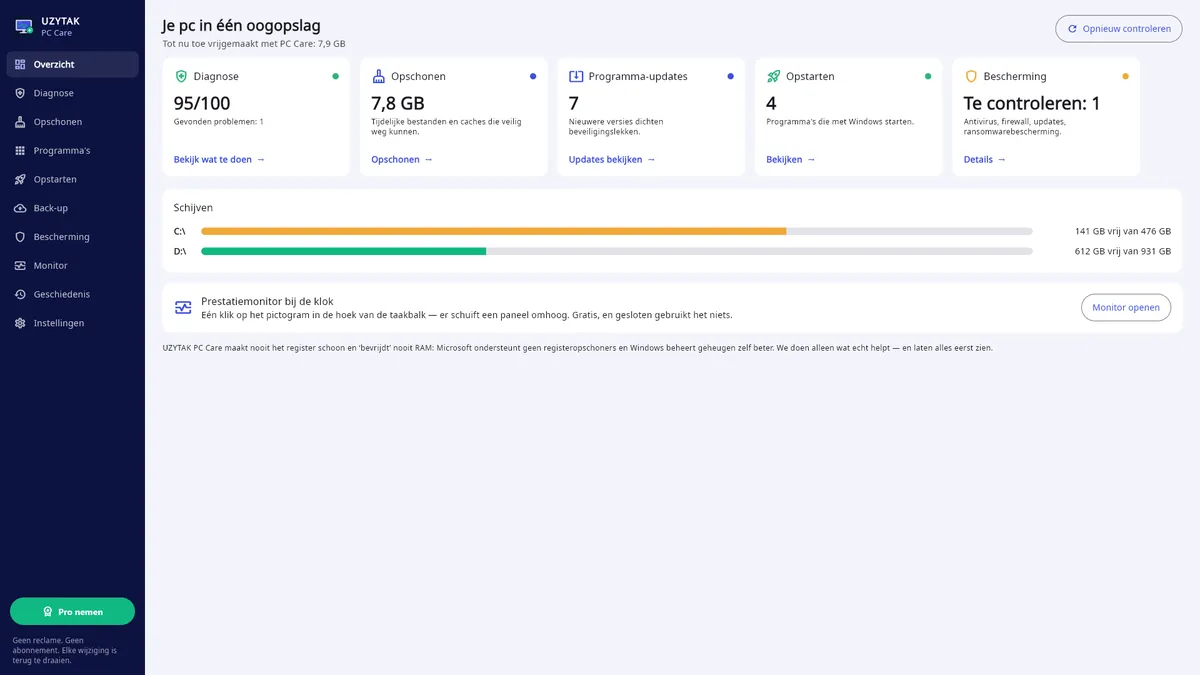Image resolution: width=1200 pixels, height=675 pixels.
Task: Click the Gevonden problemen: 1 text
Action: click(219, 122)
